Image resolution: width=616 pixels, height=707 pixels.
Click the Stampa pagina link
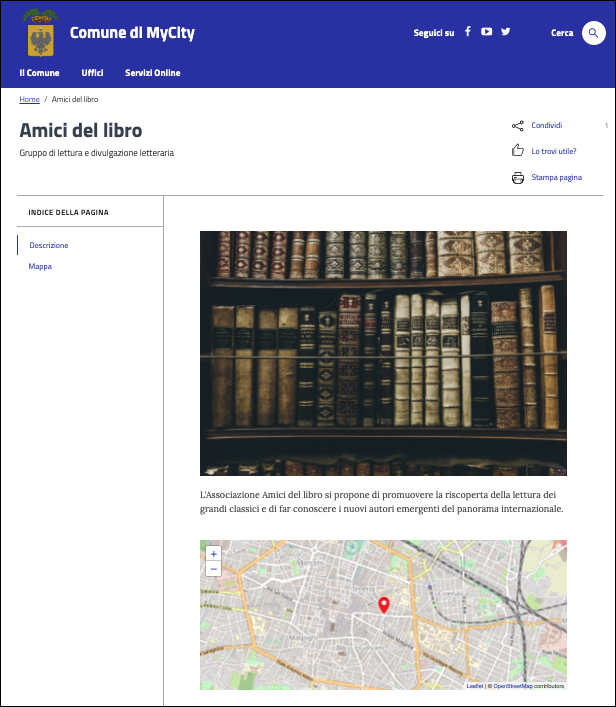pos(556,178)
